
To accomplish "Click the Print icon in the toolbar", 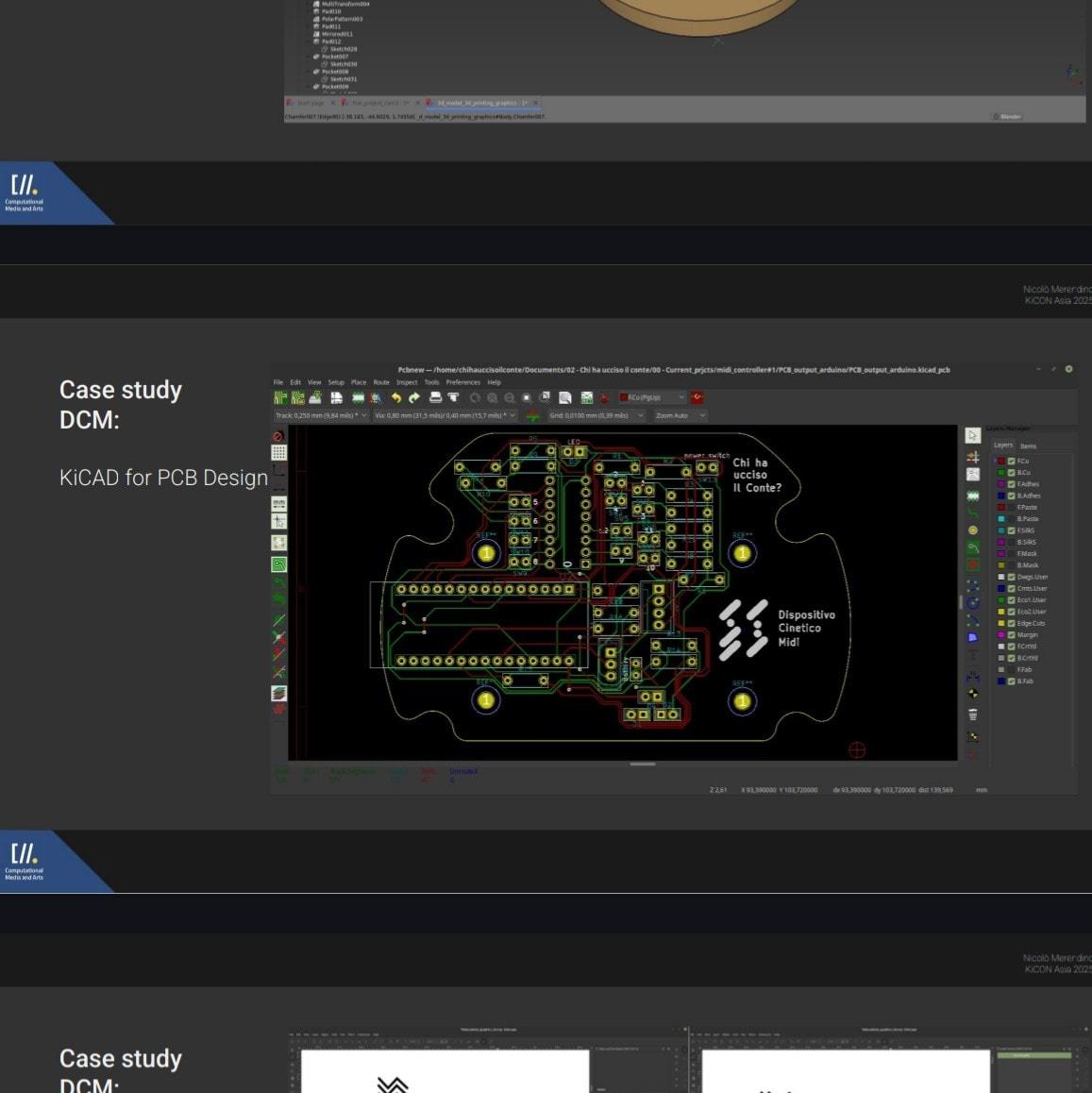I will coord(435,398).
